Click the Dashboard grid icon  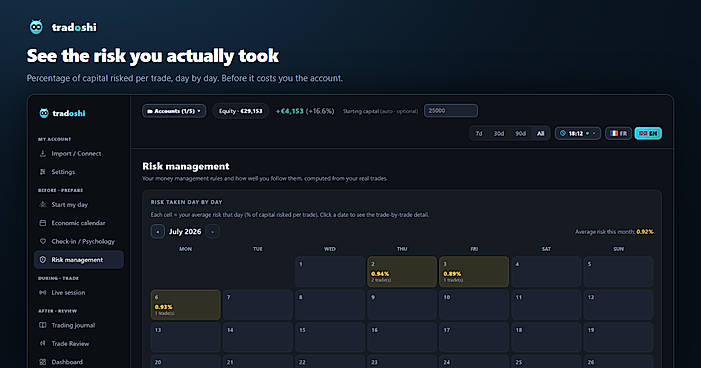click(x=43, y=362)
